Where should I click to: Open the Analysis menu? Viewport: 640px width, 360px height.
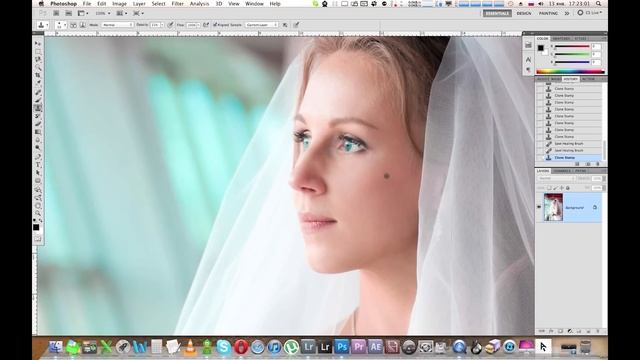[x=199, y=4]
